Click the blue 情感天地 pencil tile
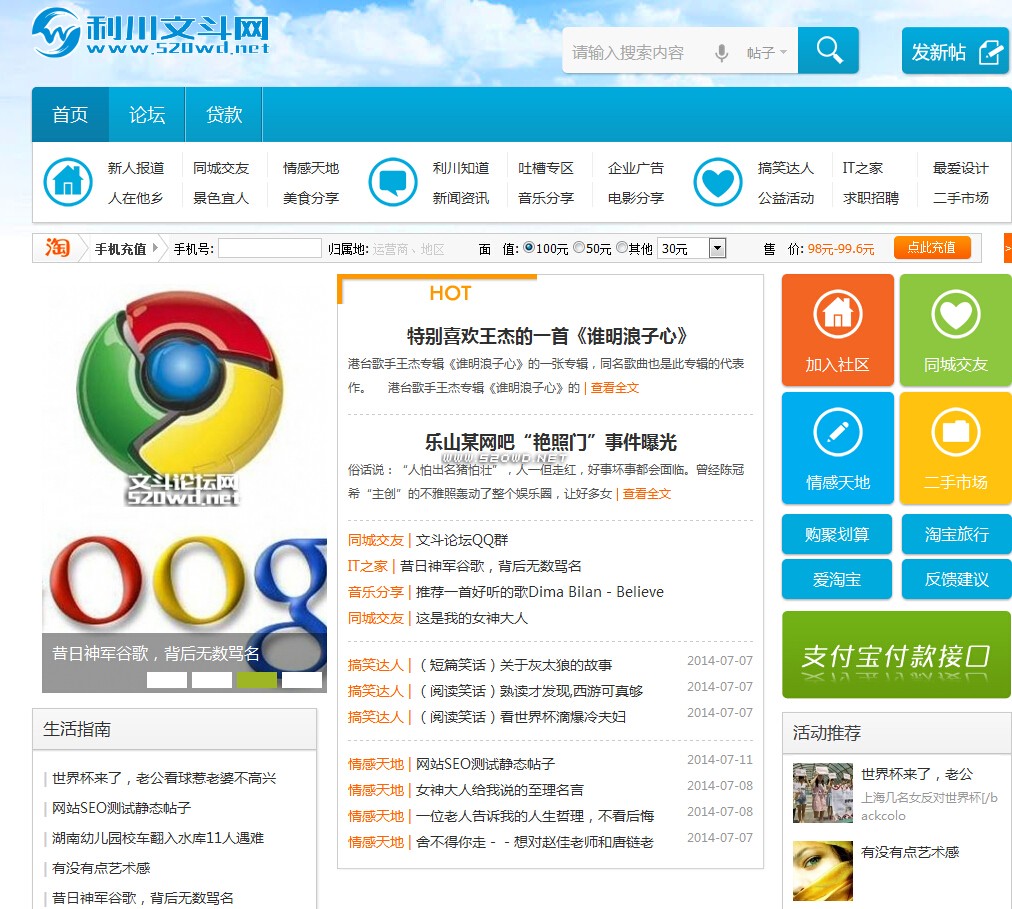Viewport: 1012px width, 909px height. 838,448
